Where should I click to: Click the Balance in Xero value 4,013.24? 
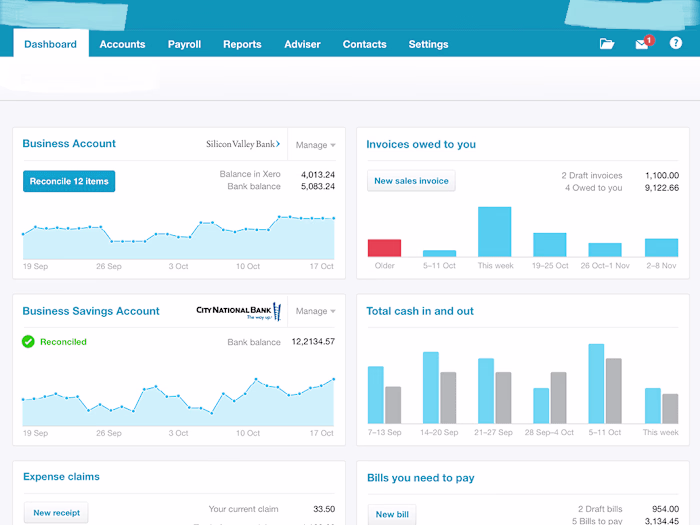click(x=318, y=175)
